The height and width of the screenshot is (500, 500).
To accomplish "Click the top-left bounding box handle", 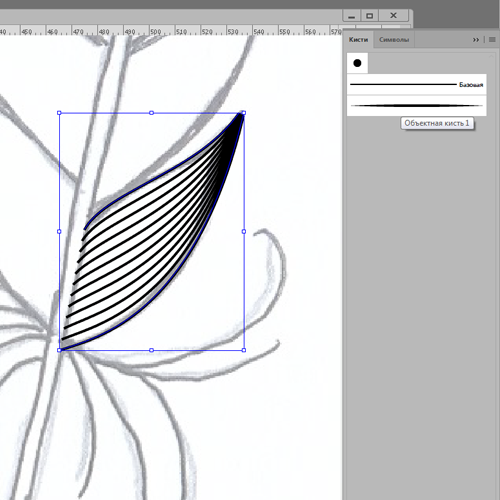I will pyautogui.click(x=59, y=113).
